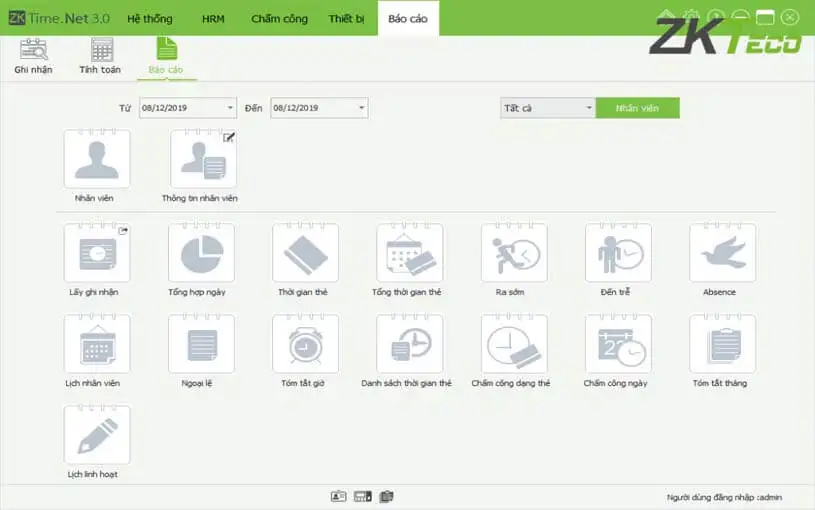815x510 pixels.
Task: Open the Lịch nhân viên report
Action: click(x=97, y=344)
